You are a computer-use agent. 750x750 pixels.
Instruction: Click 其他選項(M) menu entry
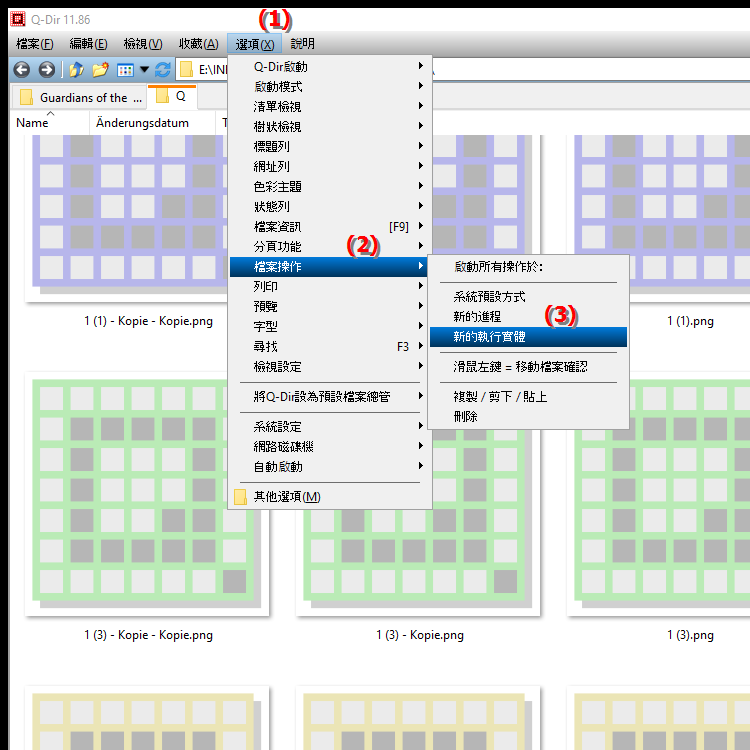click(331, 497)
